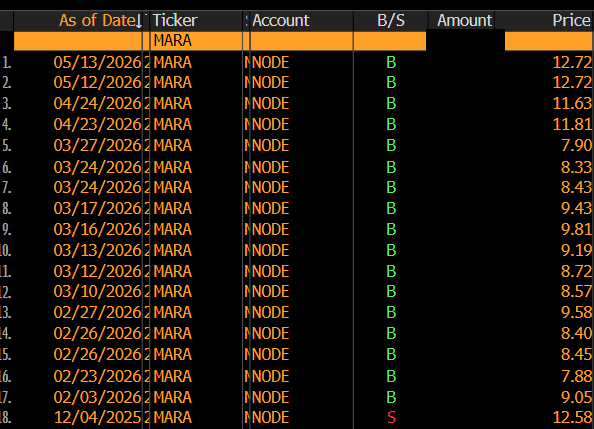Click the price 8.72

click(x=577, y=271)
